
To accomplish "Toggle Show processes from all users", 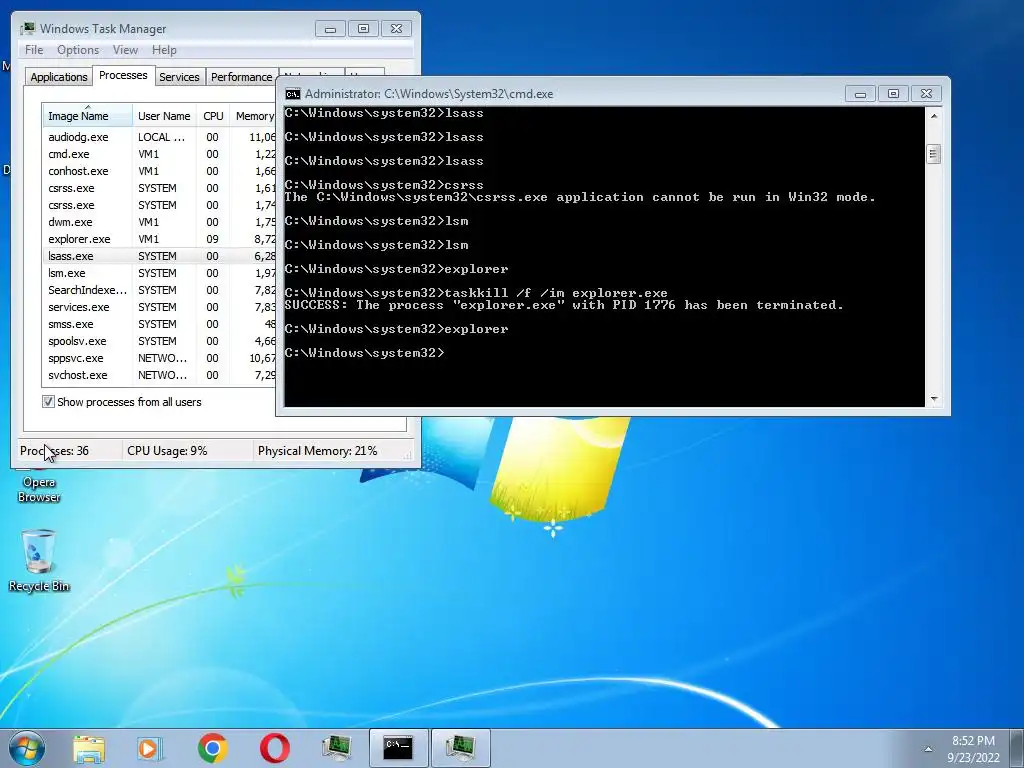I will [x=48, y=402].
